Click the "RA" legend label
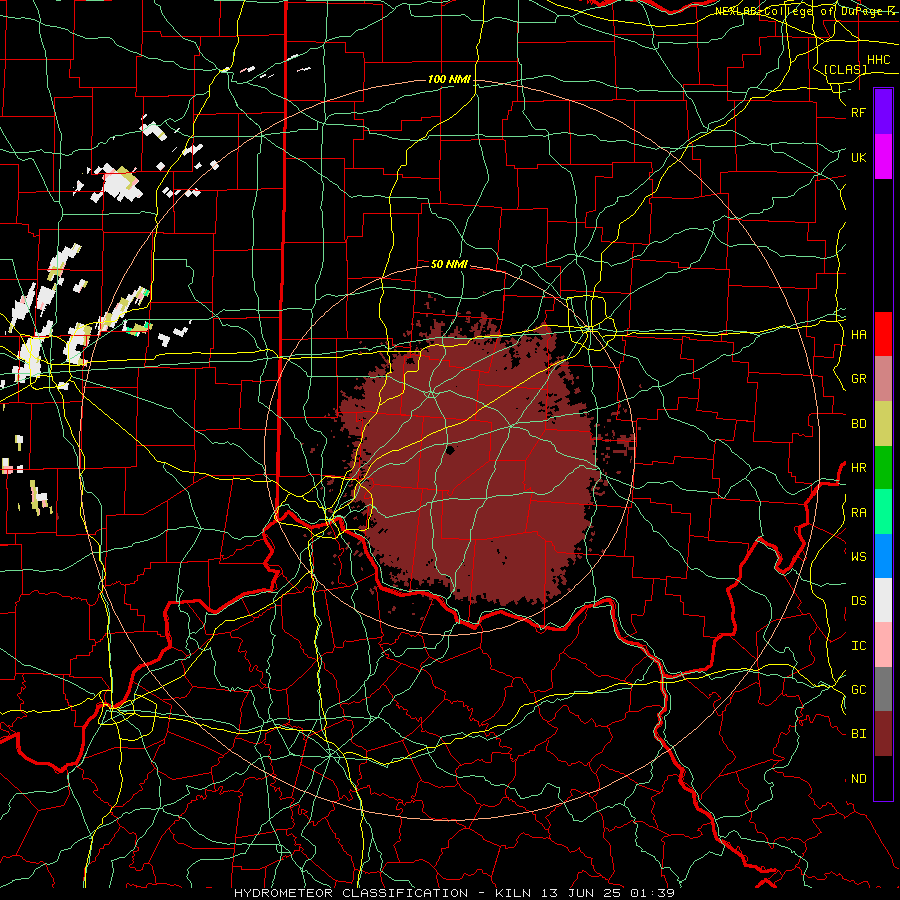 coord(858,512)
